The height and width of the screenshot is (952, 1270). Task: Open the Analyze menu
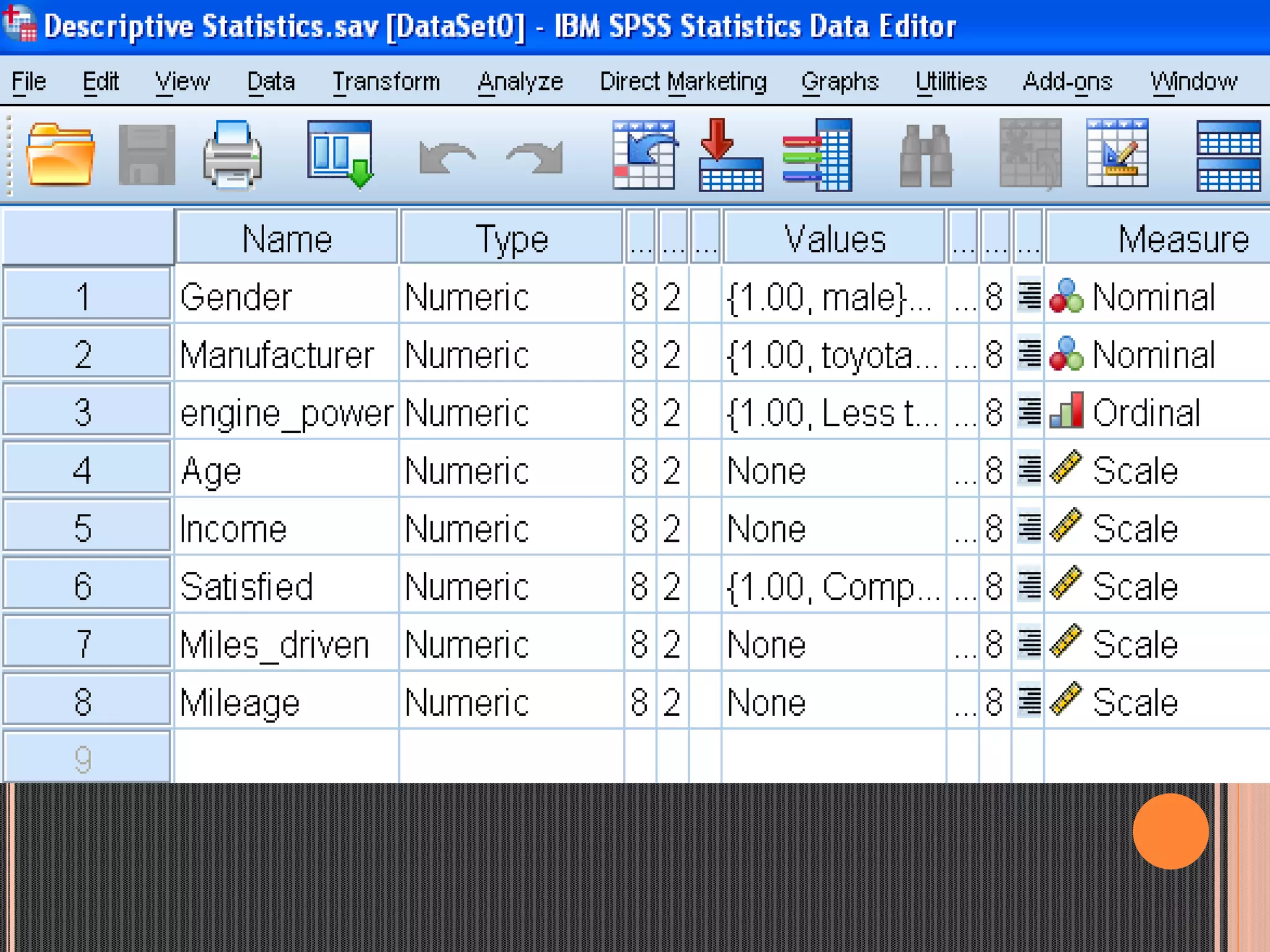click(520, 82)
